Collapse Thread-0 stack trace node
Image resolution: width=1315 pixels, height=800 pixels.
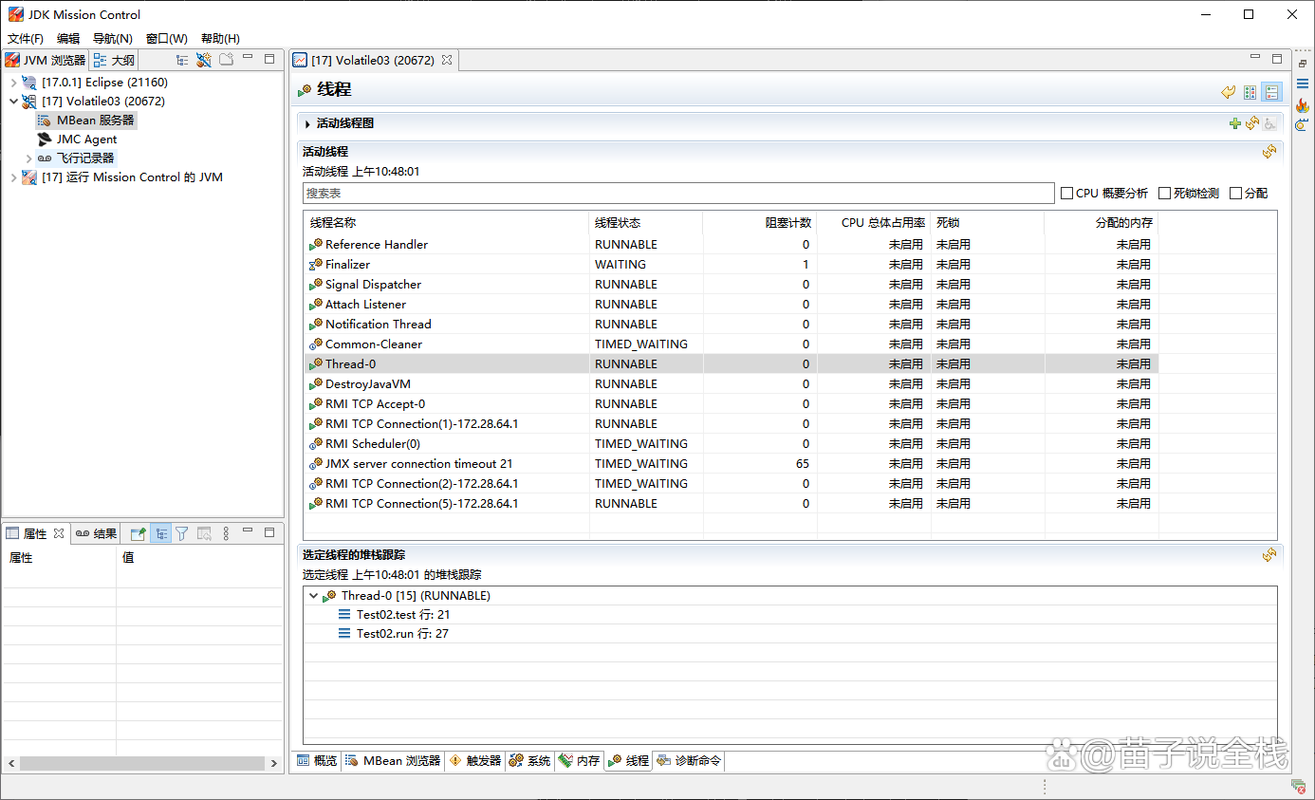[314, 596]
